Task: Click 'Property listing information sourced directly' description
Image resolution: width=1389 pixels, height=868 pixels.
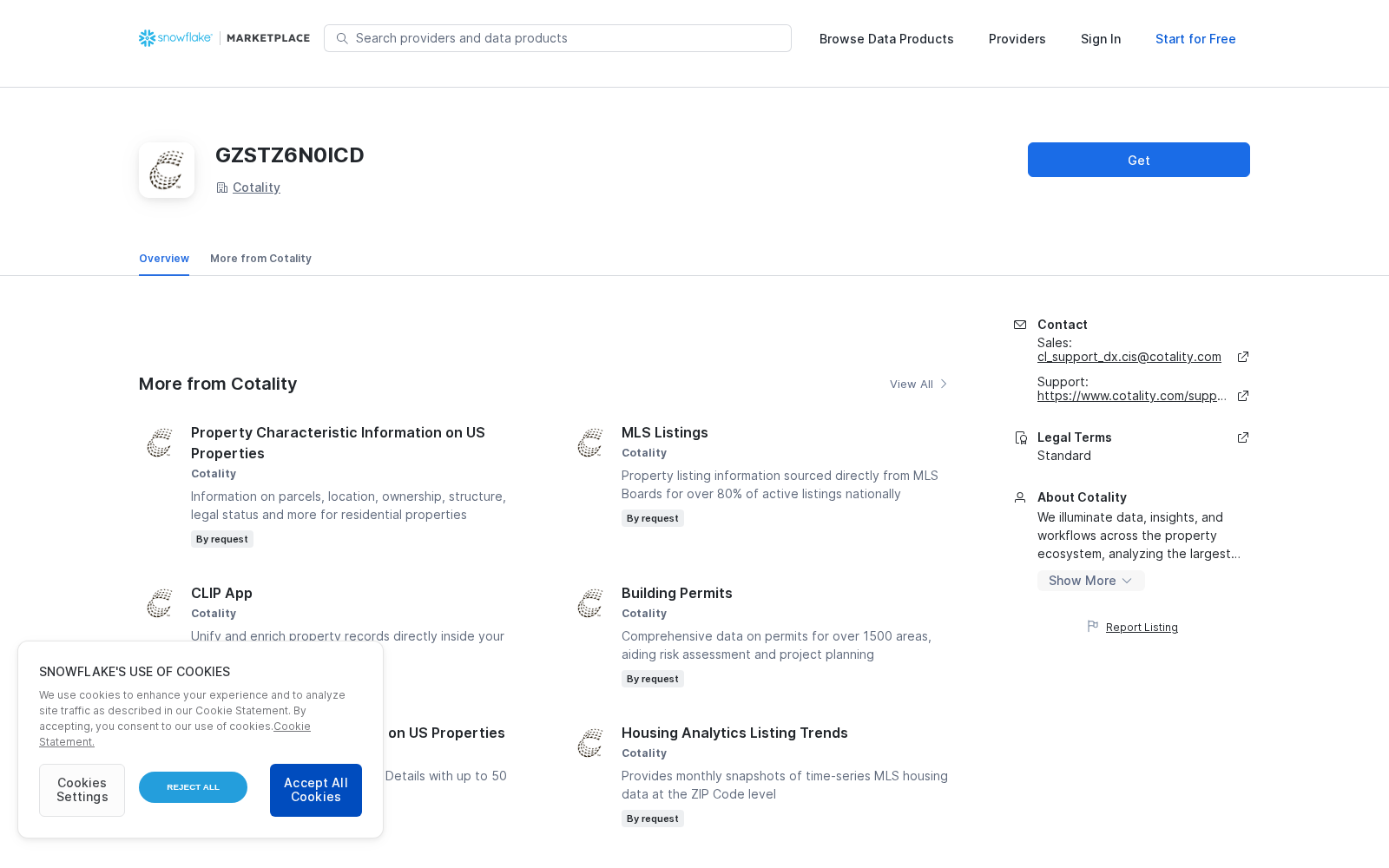Action: (780, 484)
